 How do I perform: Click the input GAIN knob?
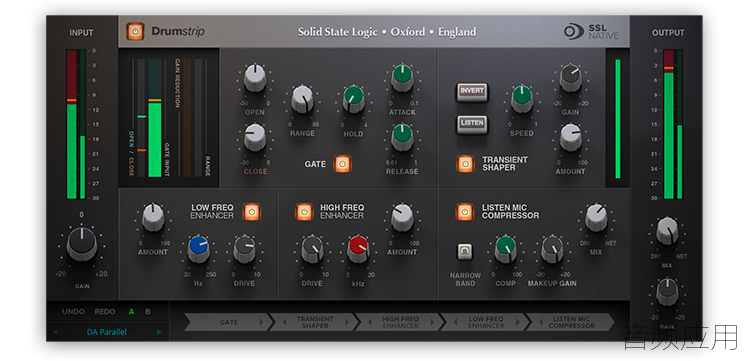tap(82, 244)
